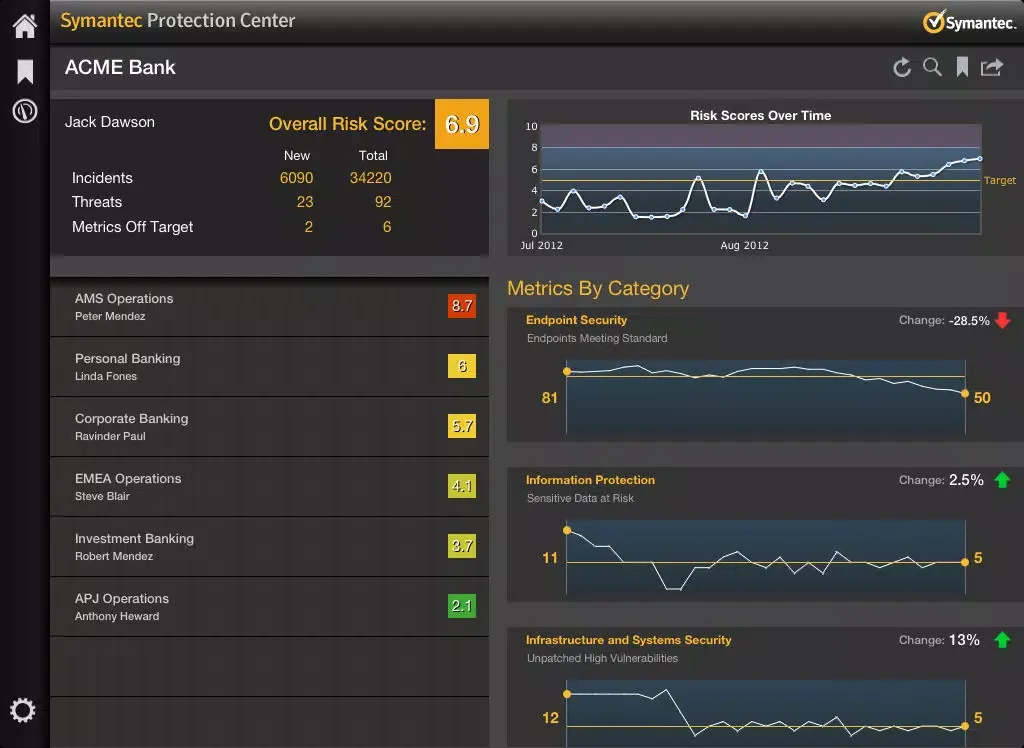Open the EMEA Operations row
1024x748 pixels.
(x=269, y=487)
